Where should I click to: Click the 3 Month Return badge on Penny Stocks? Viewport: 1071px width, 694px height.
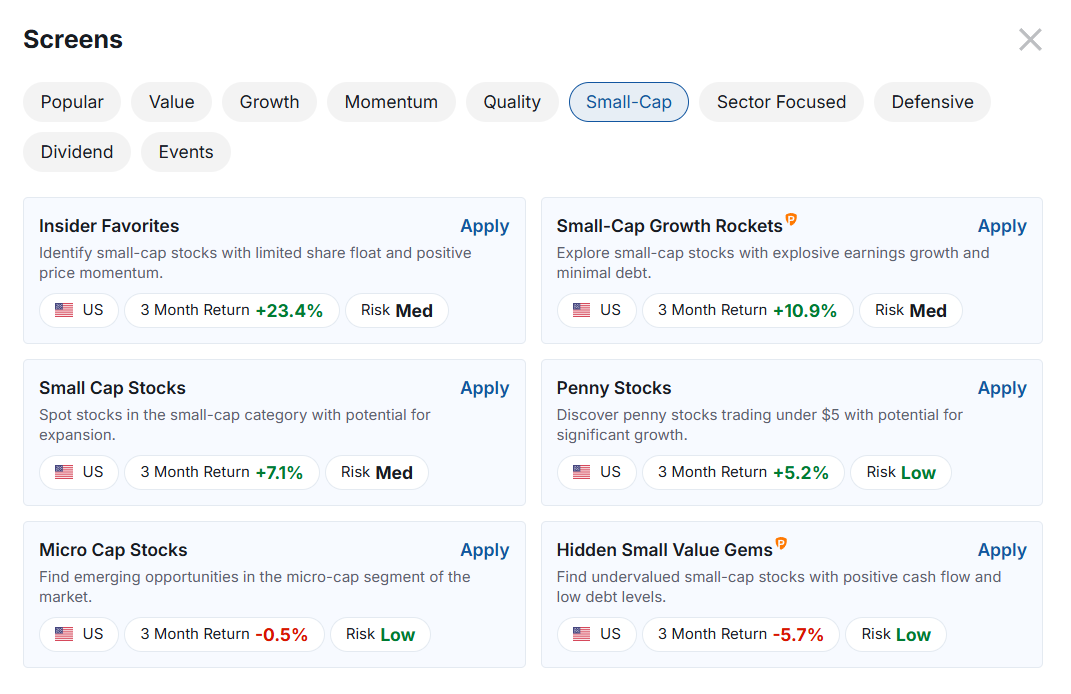click(x=743, y=472)
